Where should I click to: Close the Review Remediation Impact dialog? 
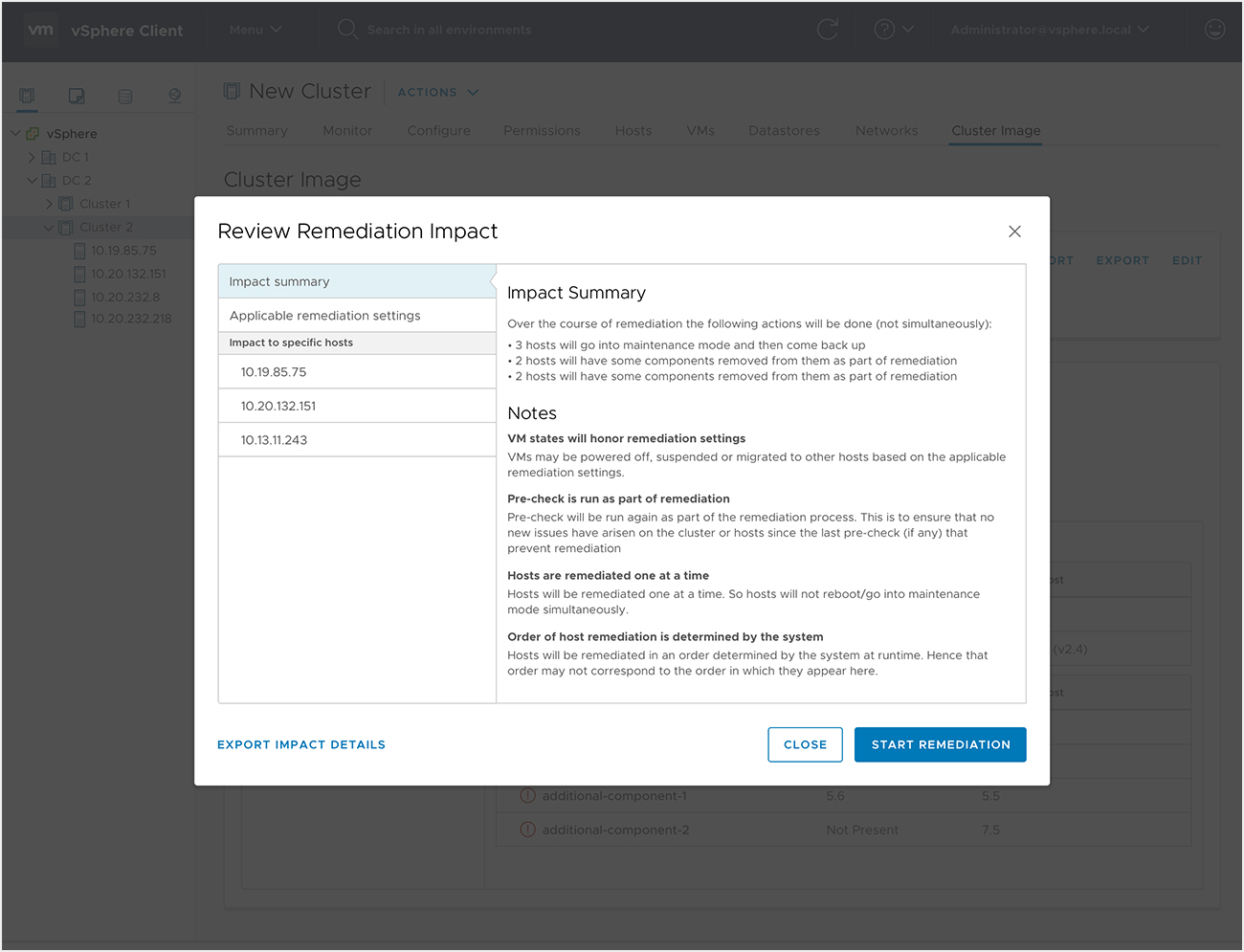click(1014, 232)
